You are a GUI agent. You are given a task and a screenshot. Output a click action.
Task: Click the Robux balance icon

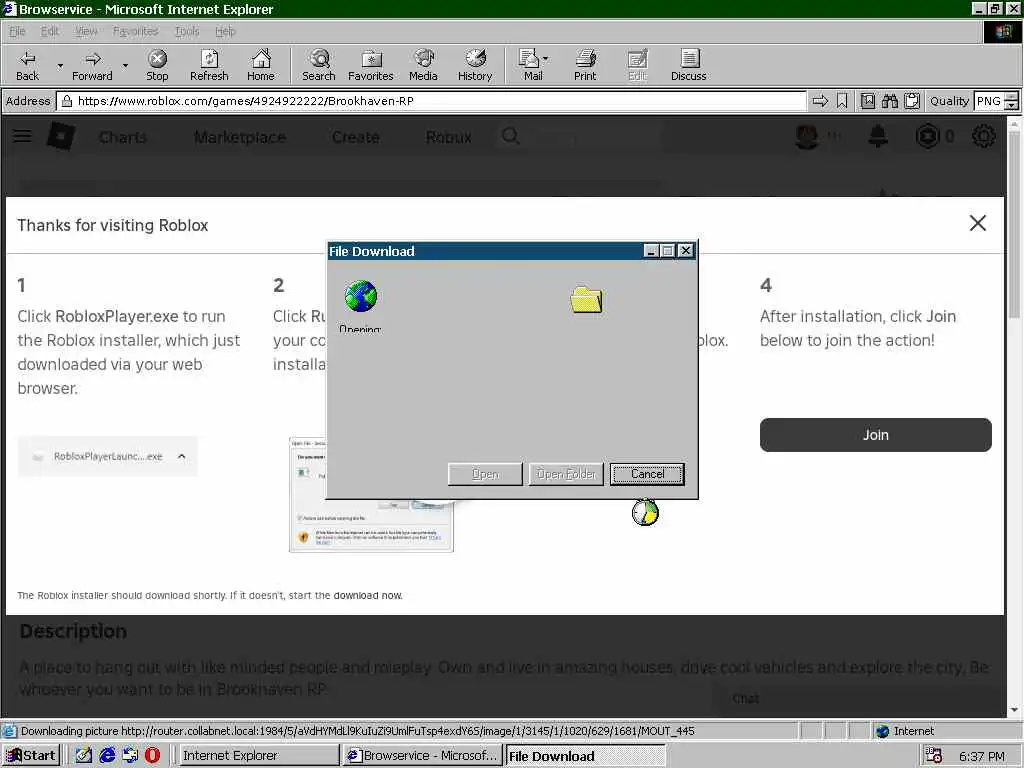pos(927,136)
